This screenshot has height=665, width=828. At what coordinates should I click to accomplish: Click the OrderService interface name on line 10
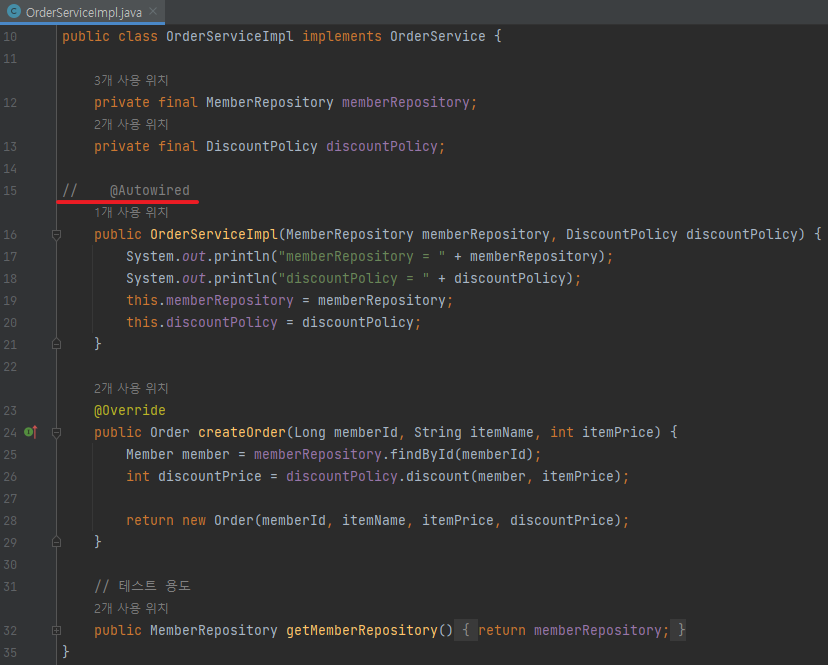(437, 36)
